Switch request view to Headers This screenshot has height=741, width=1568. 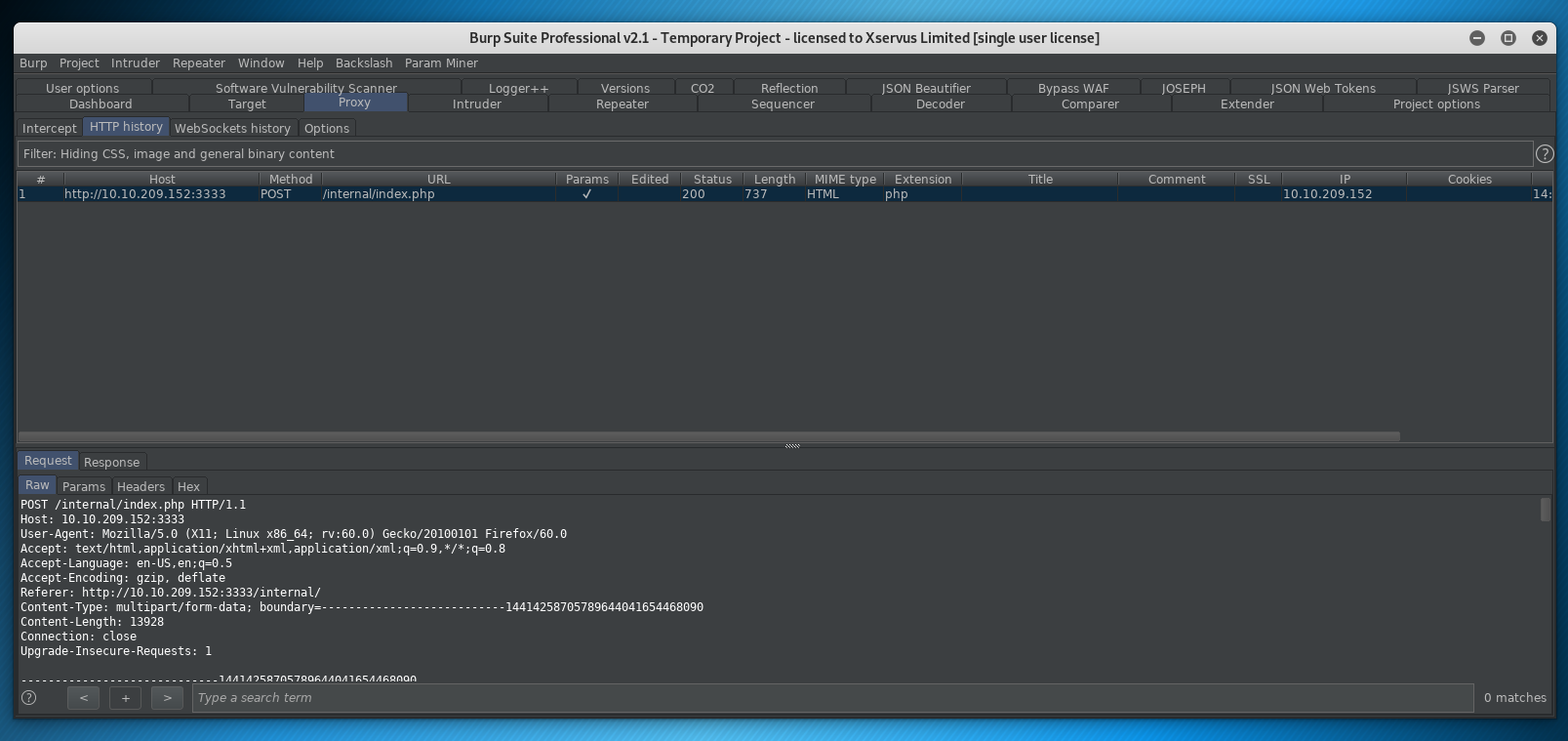coord(141,486)
